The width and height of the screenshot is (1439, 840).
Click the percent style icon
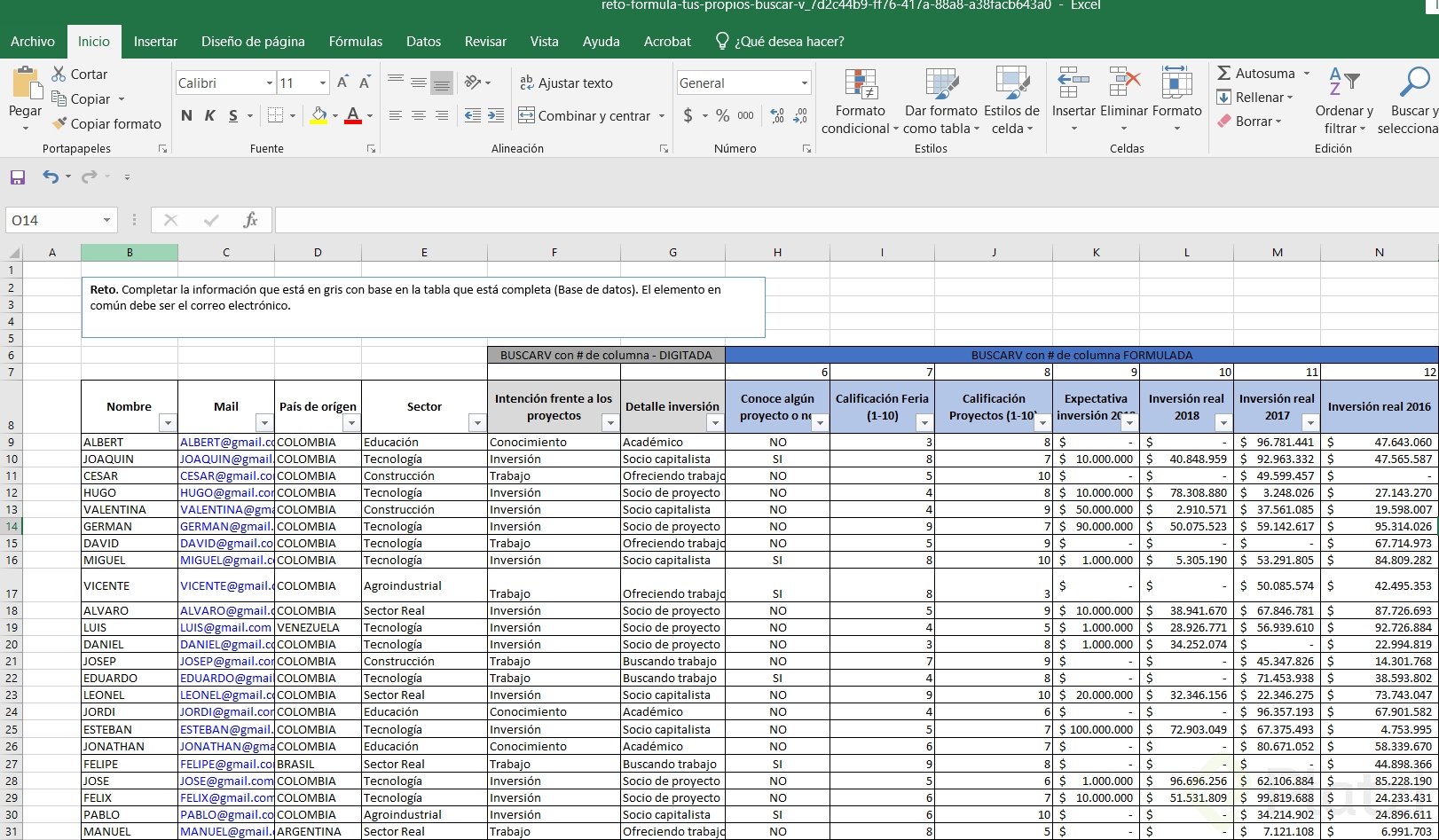point(722,116)
